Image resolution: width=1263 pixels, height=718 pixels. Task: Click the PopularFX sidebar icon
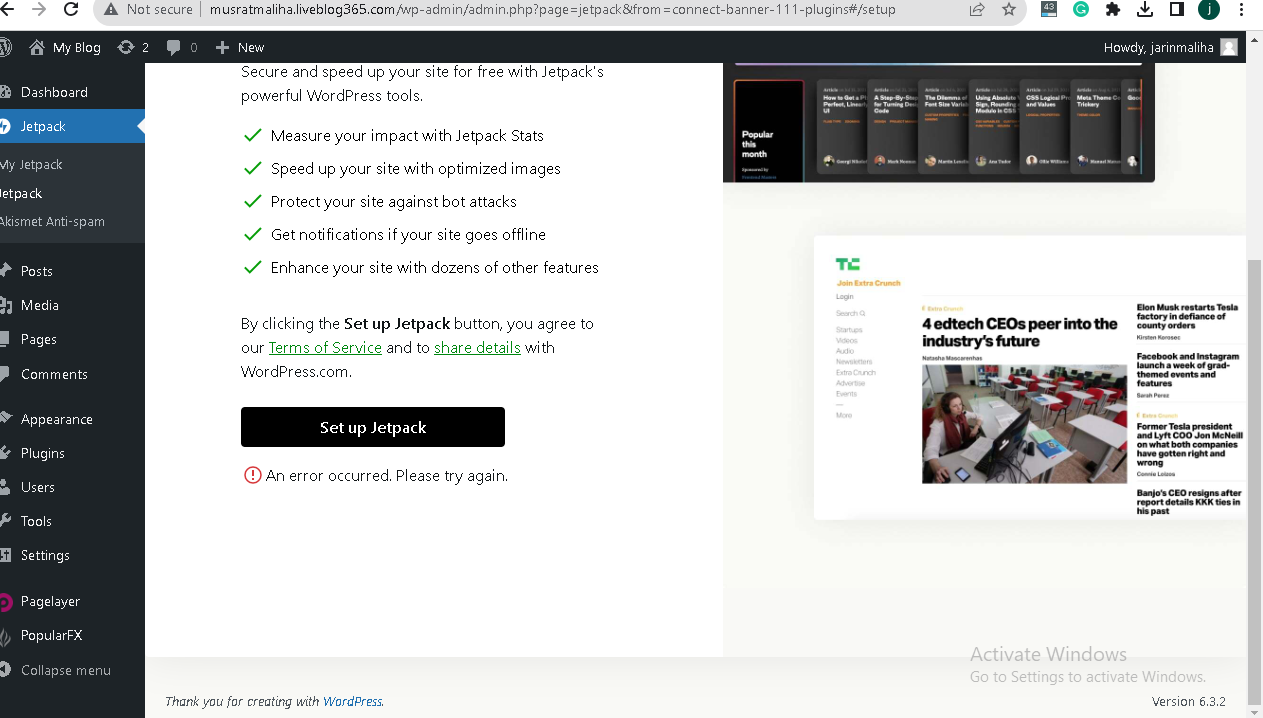pyautogui.click(x=6, y=636)
